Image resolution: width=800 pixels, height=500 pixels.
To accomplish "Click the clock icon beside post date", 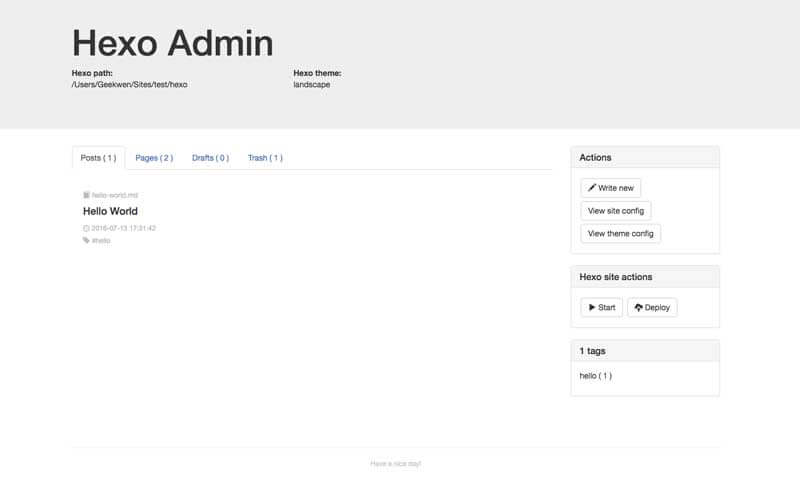I will click(x=86, y=228).
